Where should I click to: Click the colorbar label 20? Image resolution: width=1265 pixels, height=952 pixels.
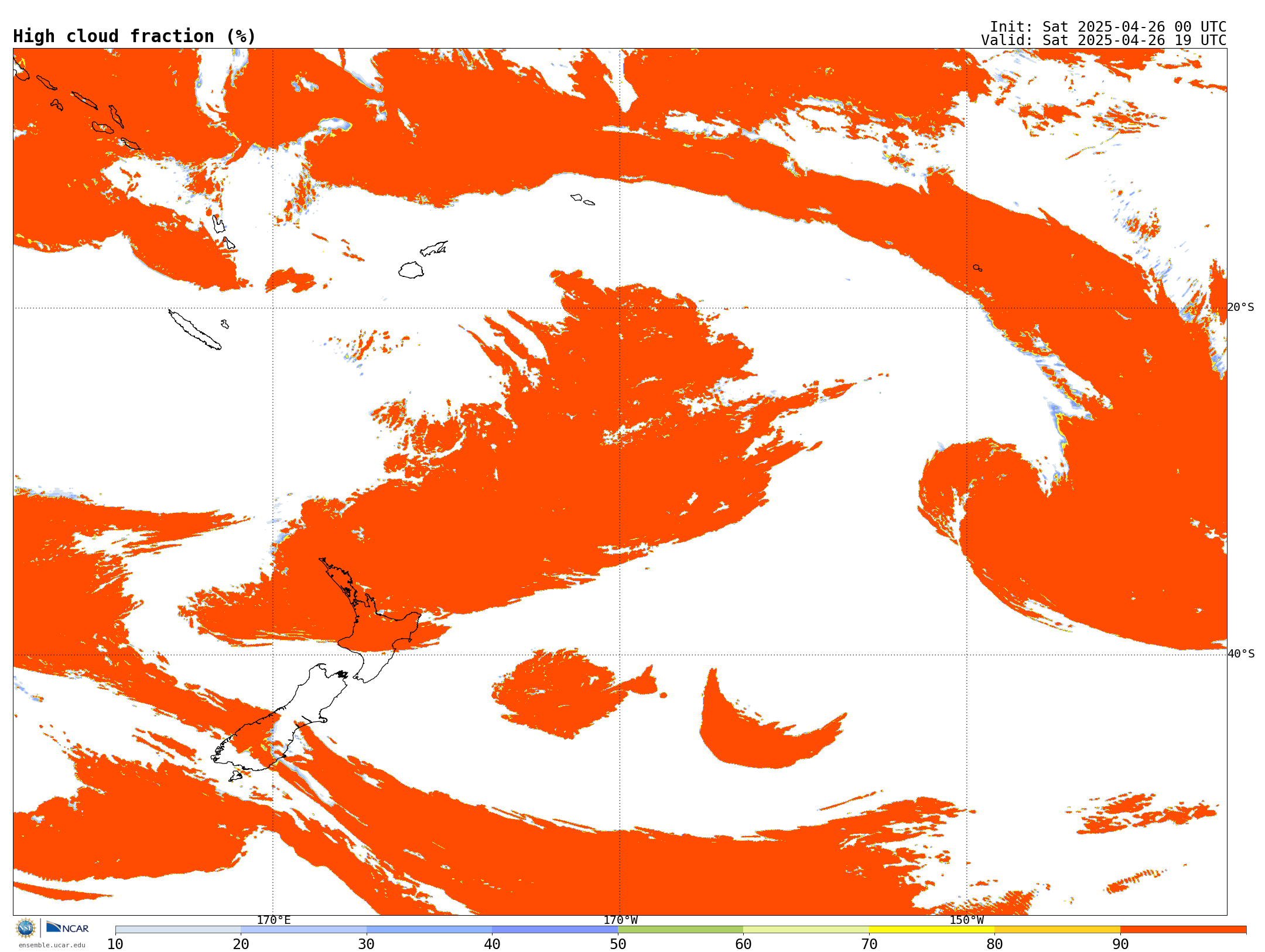coord(241,944)
